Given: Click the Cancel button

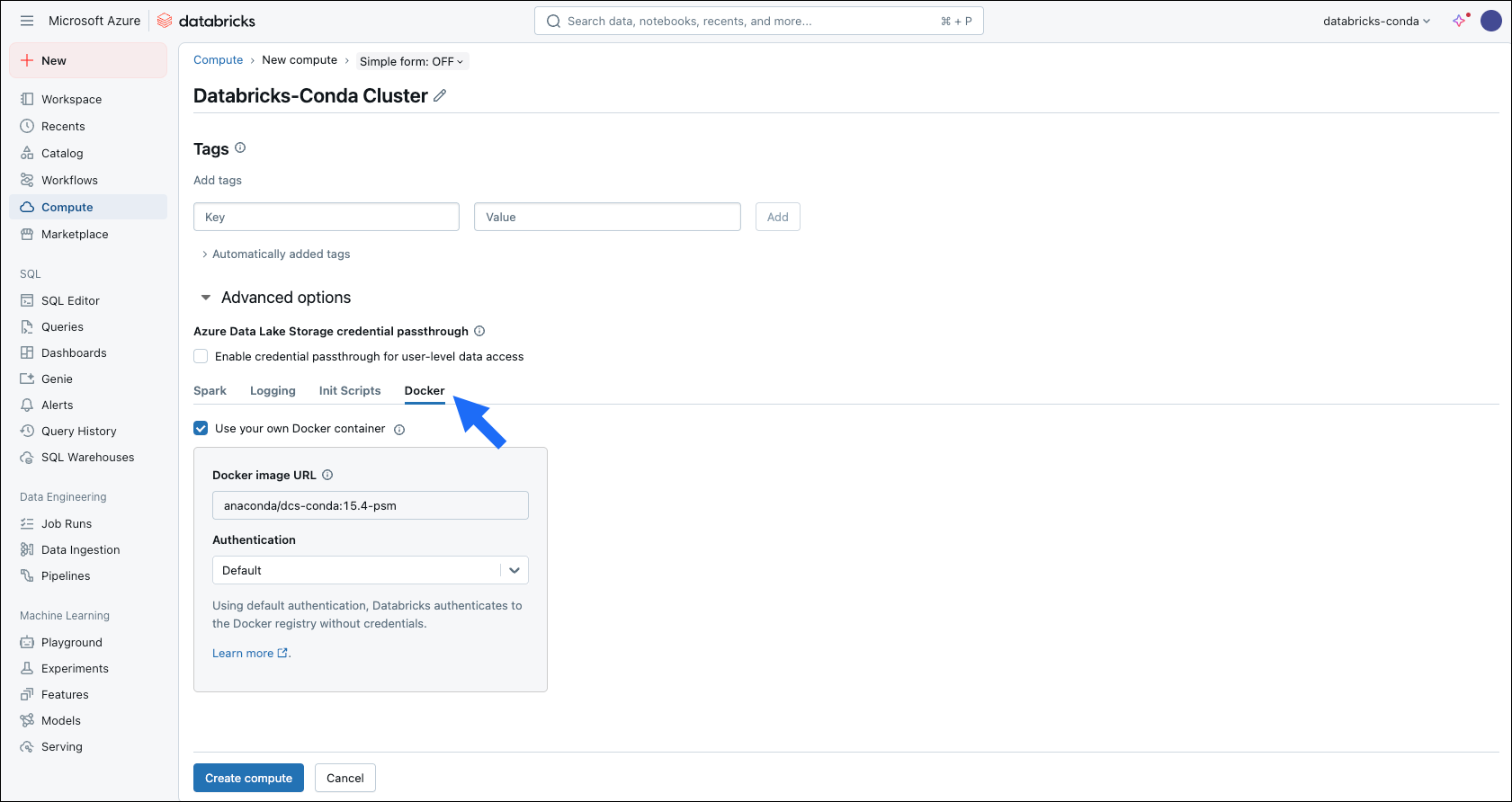Looking at the screenshot, I should coord(345,778).
